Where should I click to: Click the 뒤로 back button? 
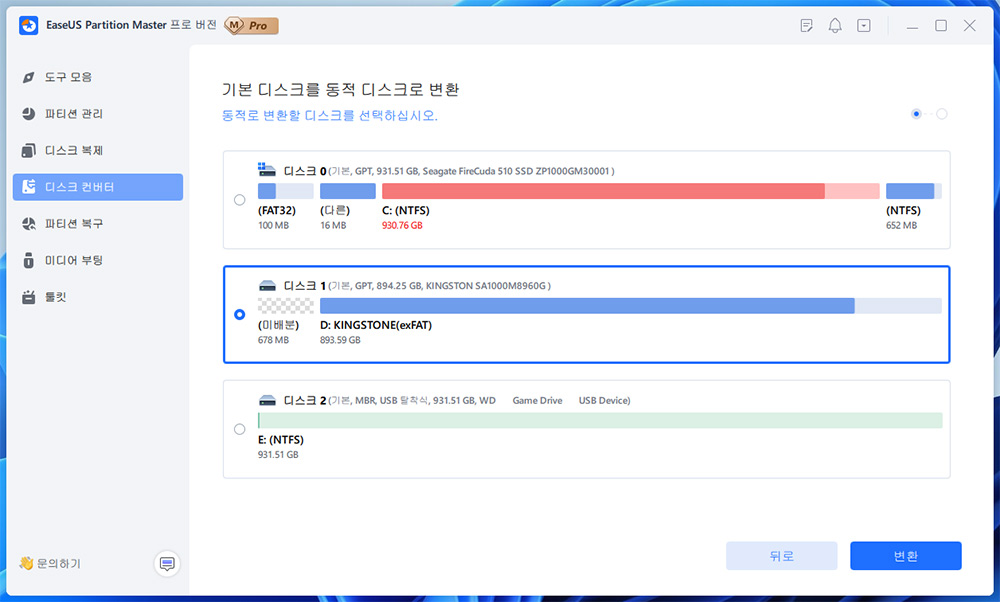point(781,556)
